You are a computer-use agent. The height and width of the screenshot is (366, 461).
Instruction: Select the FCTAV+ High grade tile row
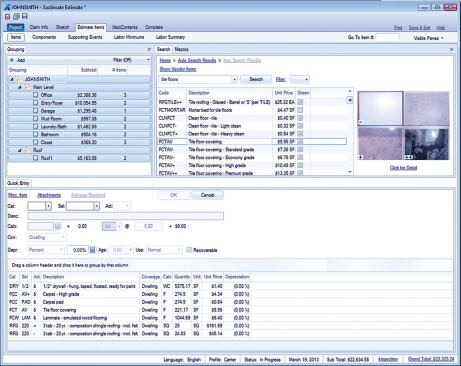(x=252, y=165)
